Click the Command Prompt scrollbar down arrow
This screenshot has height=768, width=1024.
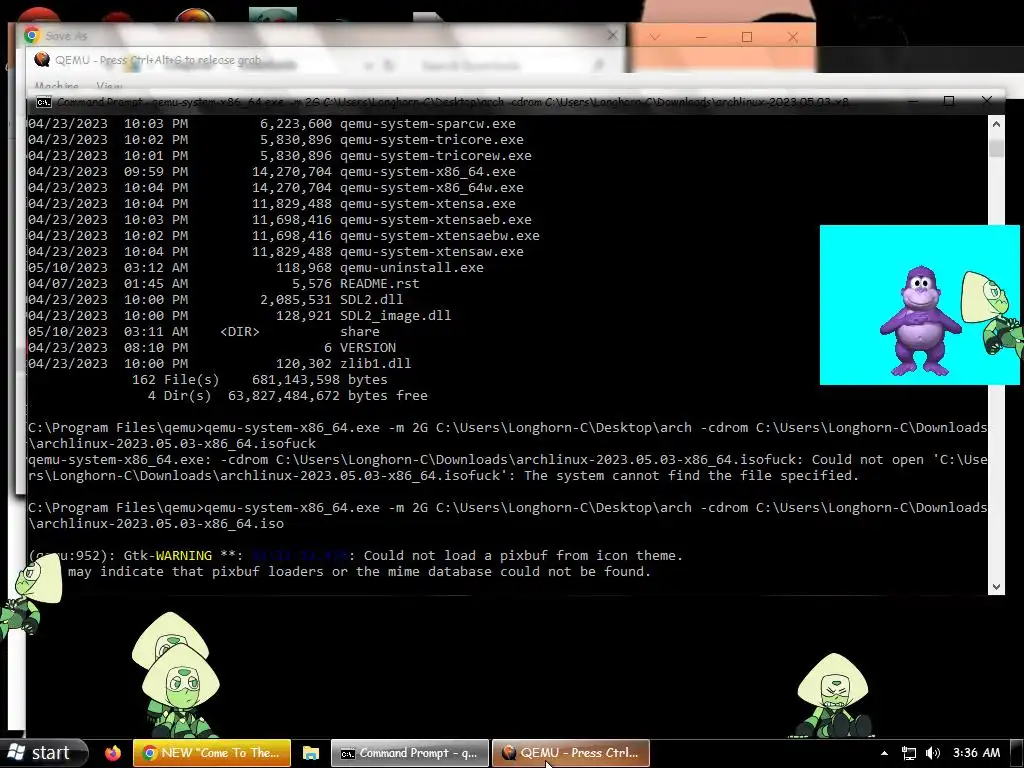coord(996,586)
